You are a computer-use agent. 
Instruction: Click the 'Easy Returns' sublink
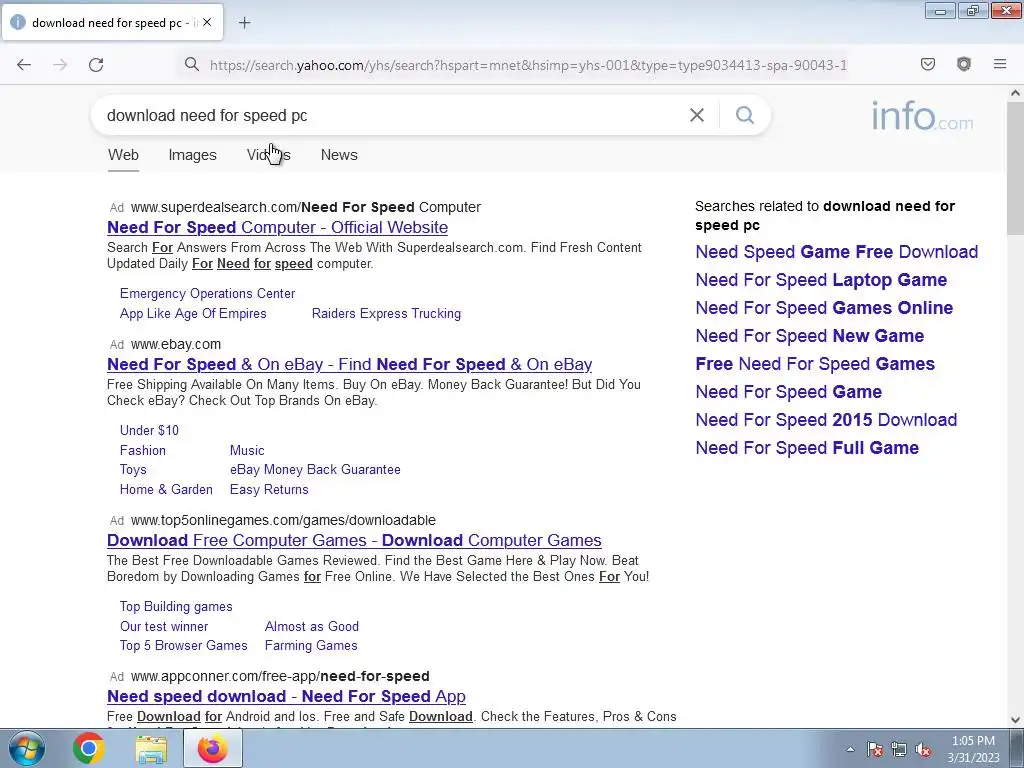click(x=269, y=489)
